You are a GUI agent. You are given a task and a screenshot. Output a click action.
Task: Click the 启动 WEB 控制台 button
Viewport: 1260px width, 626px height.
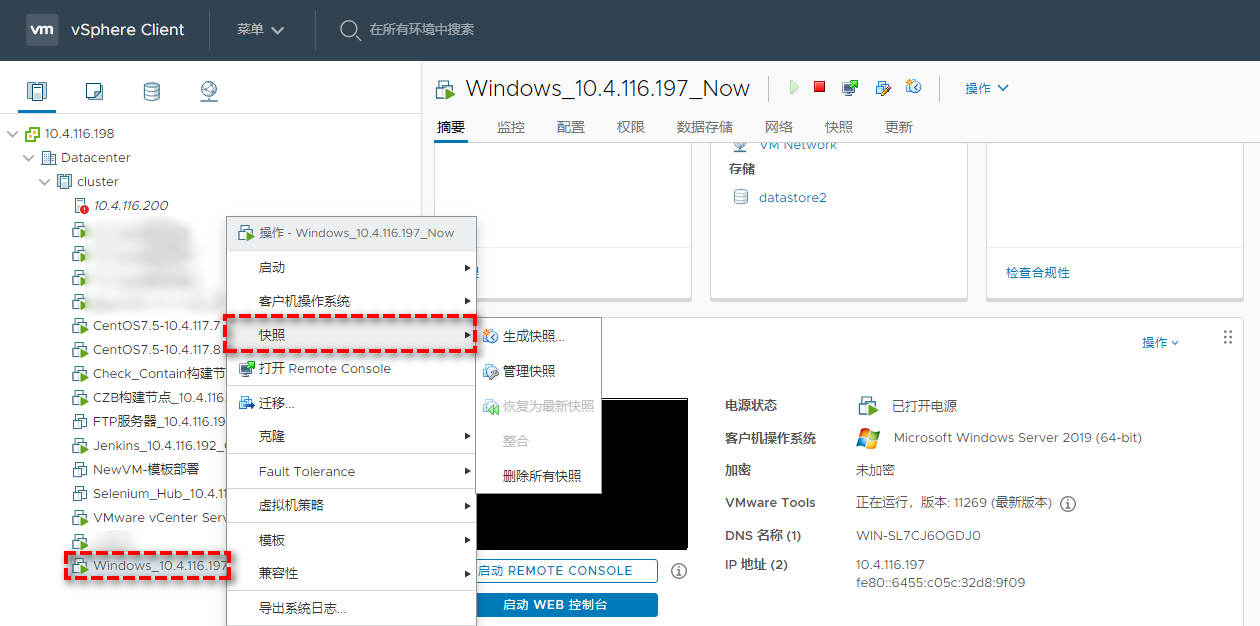pyautogui.click(x=567, y=605)
